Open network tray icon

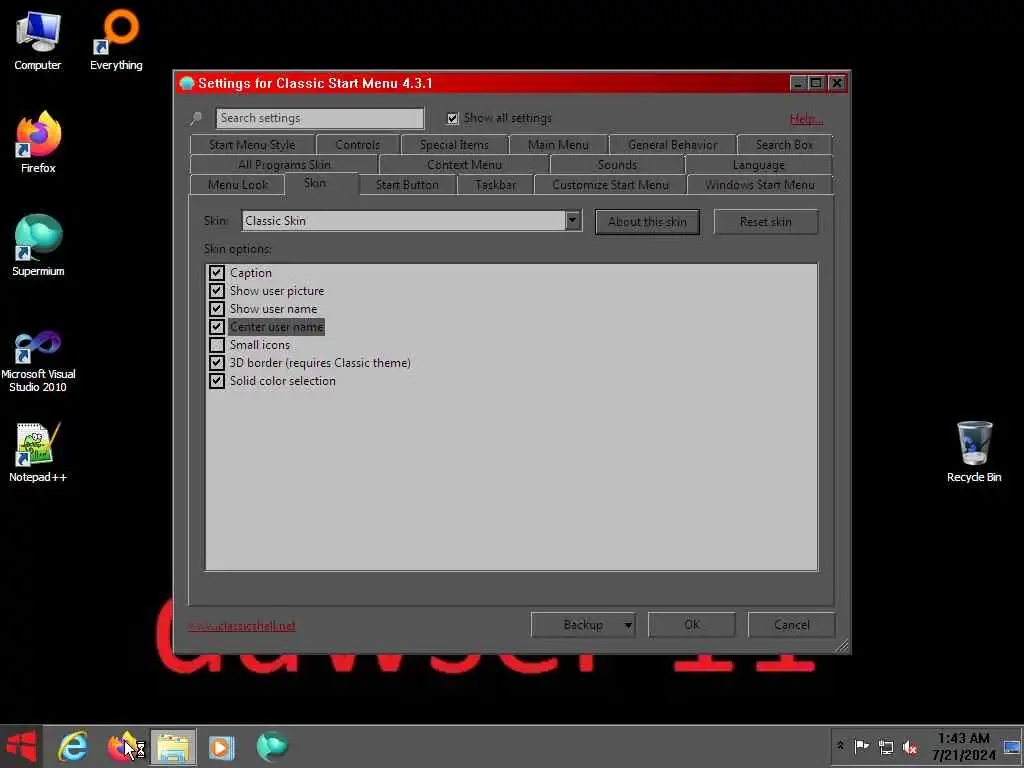pyautogui.click(x=886, y=746)
